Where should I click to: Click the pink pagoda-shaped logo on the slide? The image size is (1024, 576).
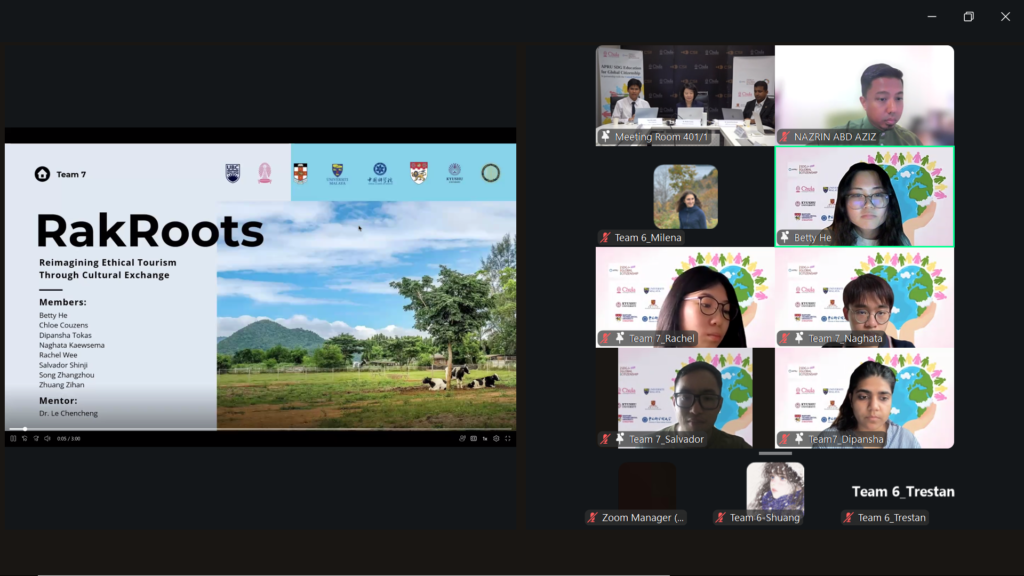tap(264, 173)
